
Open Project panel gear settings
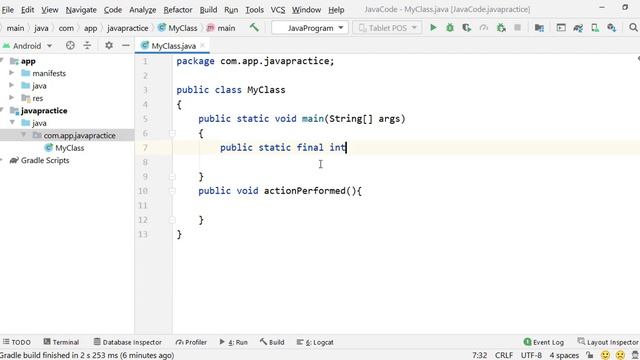pyautogui.click(x=109, y=45)
